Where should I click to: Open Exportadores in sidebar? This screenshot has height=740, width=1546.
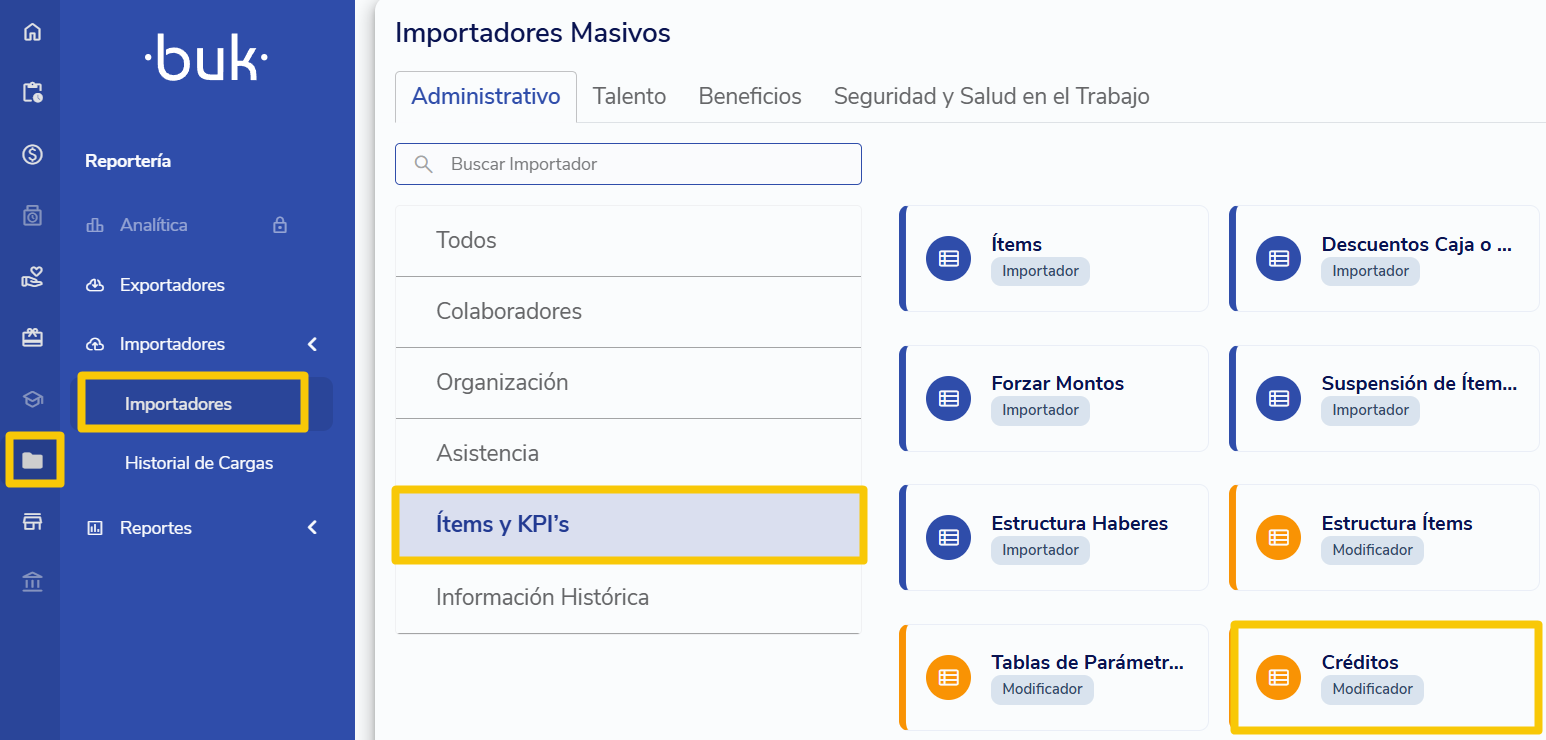click(172, 285)
